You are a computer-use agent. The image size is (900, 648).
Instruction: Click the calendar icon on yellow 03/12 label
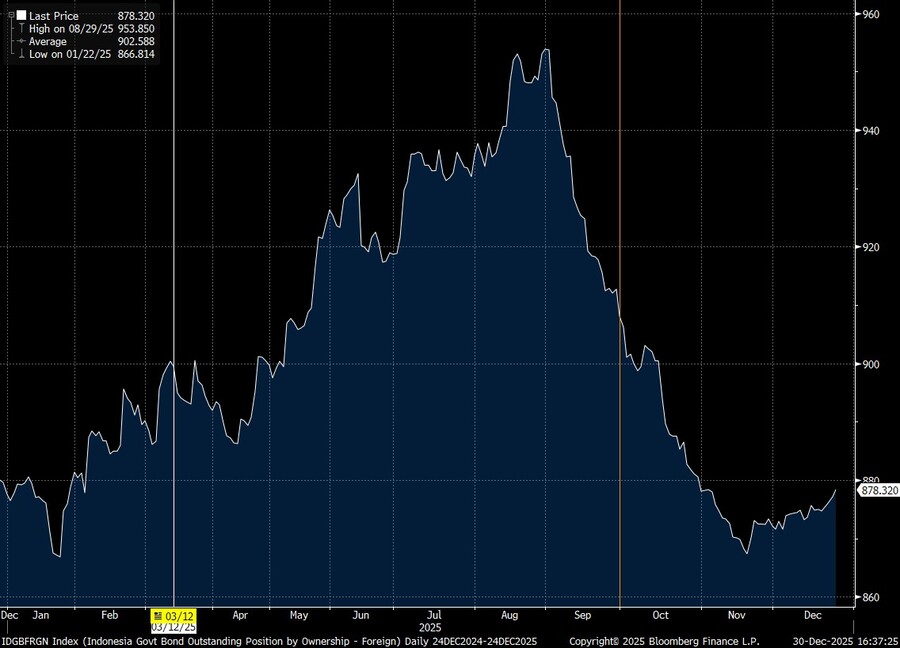(158, 615)
